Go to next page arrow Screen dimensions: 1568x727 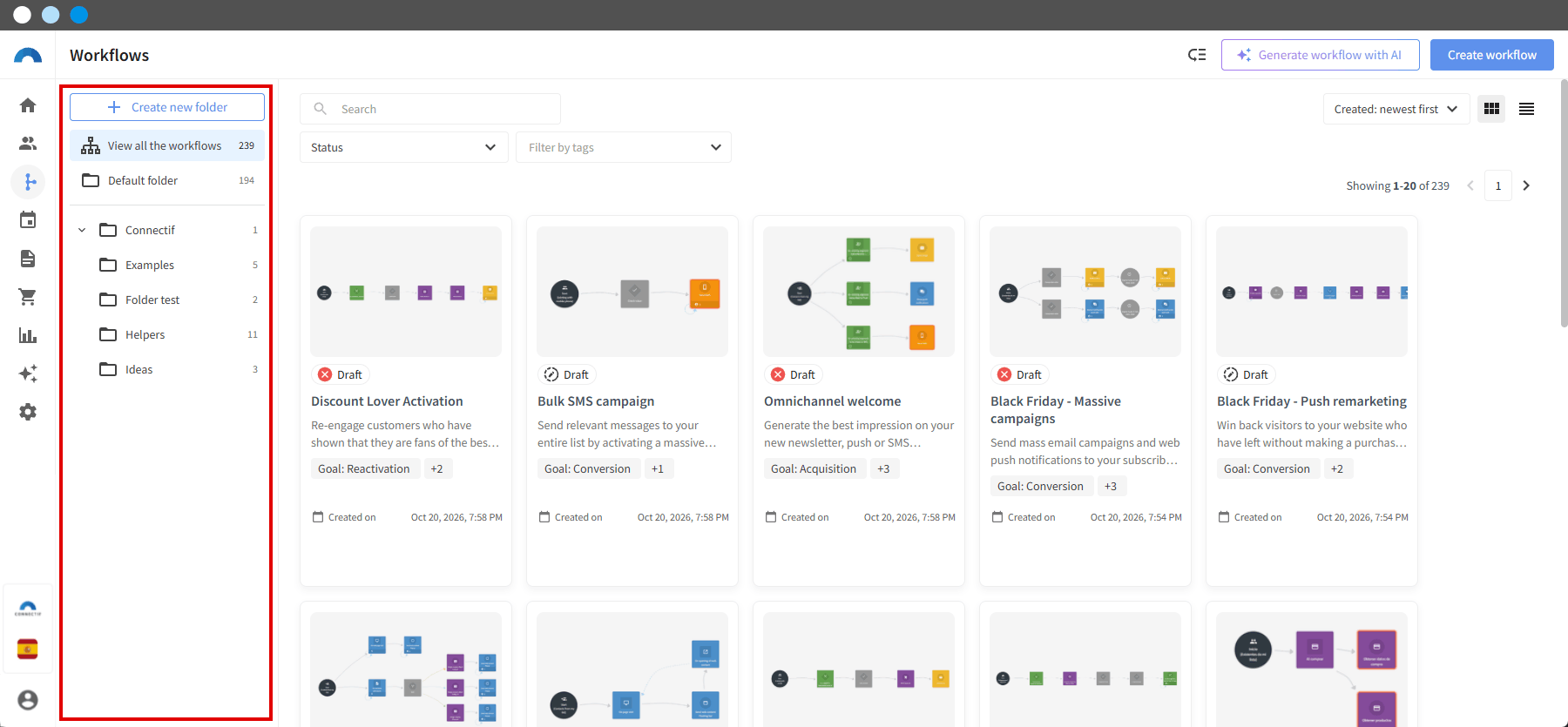1526,185
